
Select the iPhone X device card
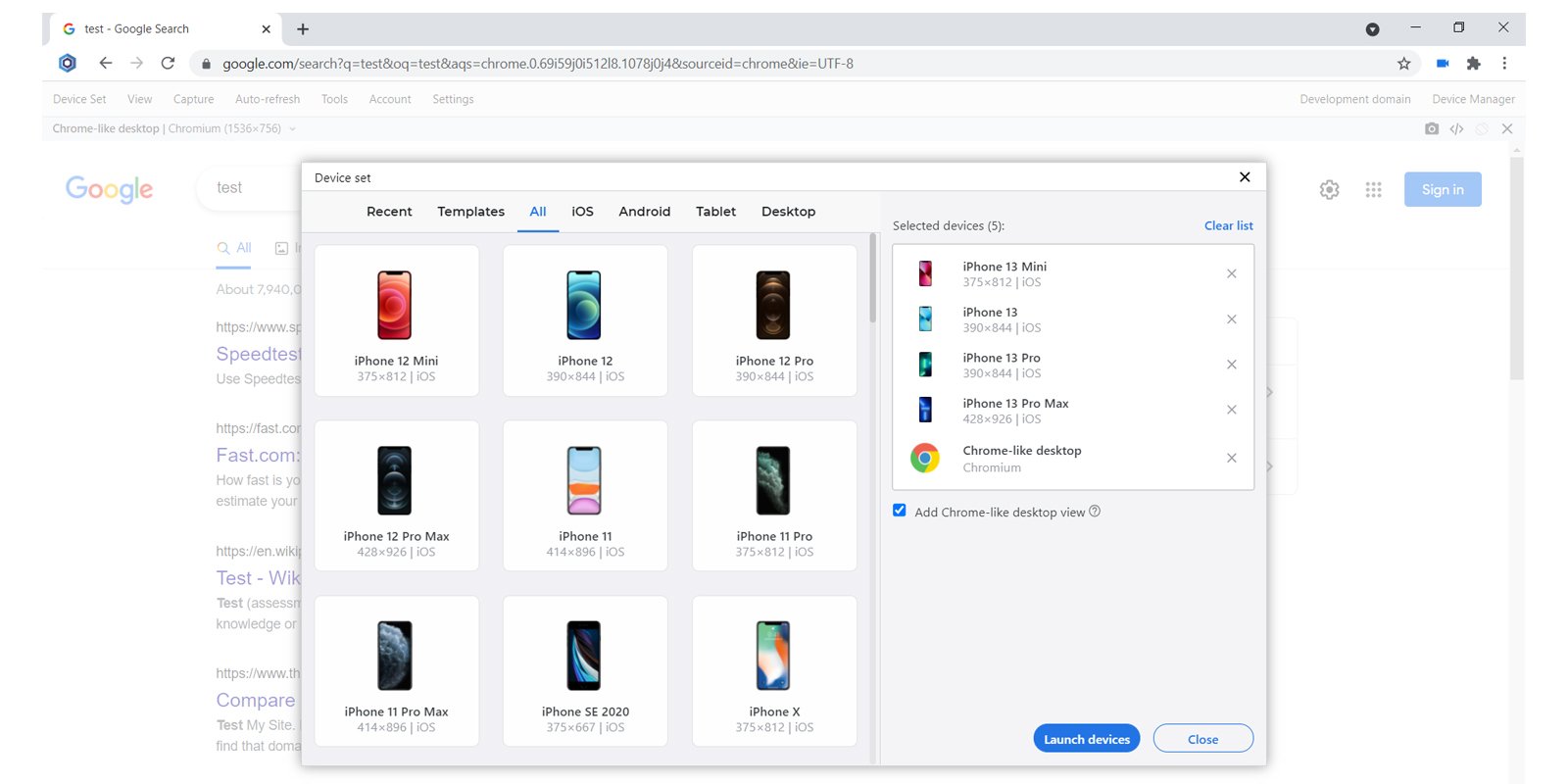pos(774,671)
